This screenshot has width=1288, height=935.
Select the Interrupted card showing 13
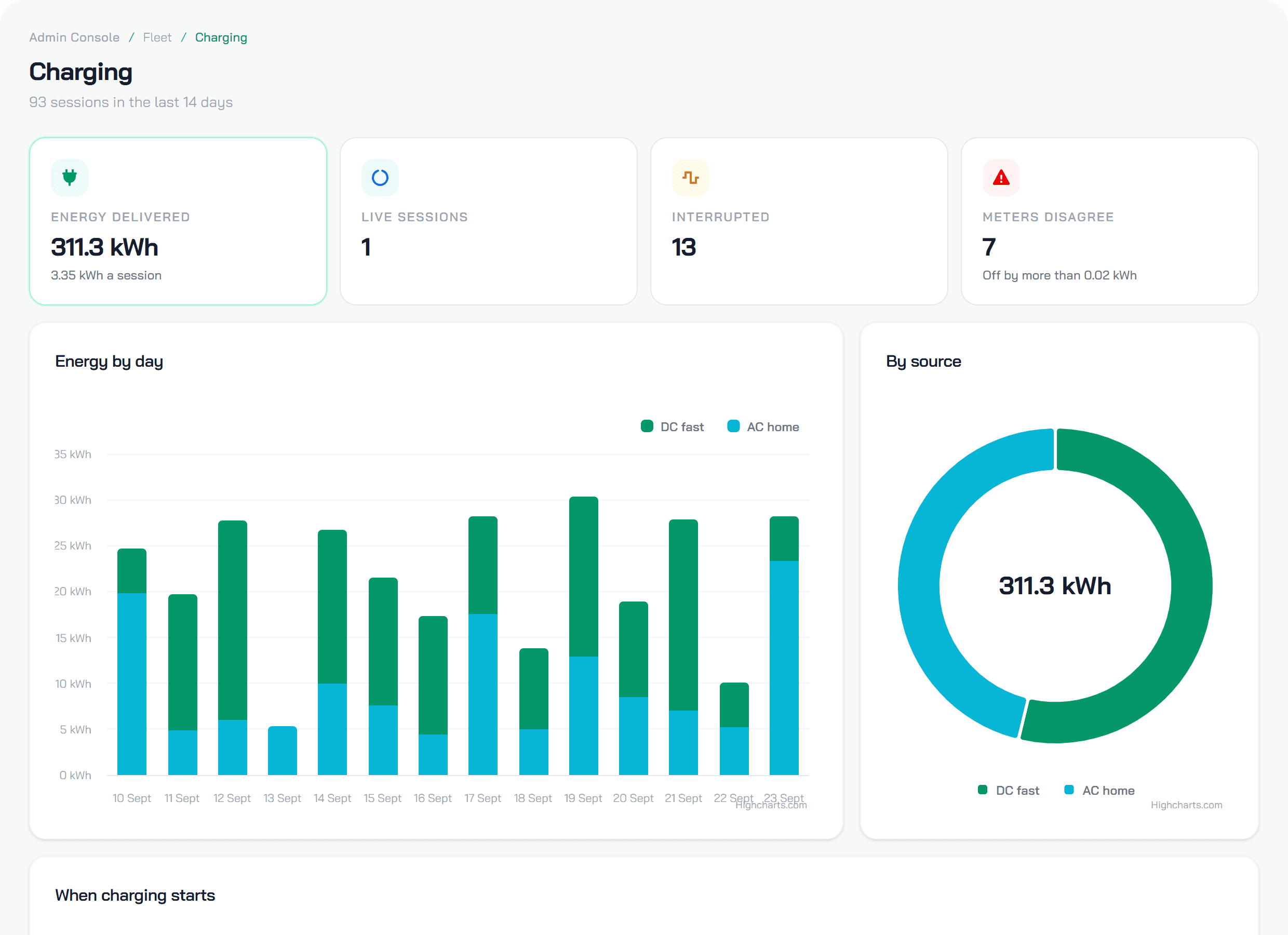[799, 221]
